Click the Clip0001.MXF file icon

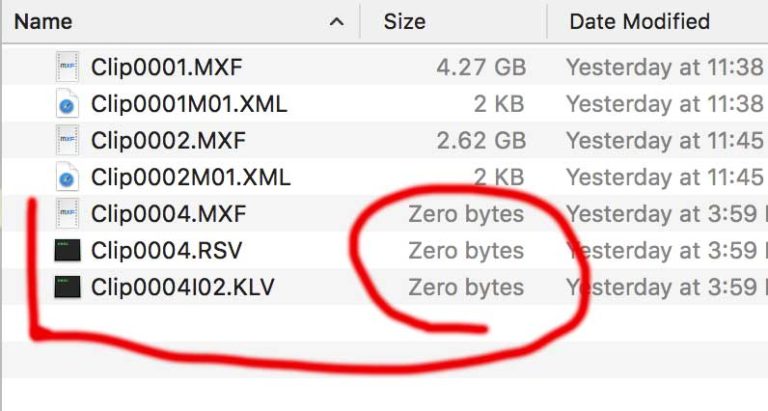(x=67, y=68)
